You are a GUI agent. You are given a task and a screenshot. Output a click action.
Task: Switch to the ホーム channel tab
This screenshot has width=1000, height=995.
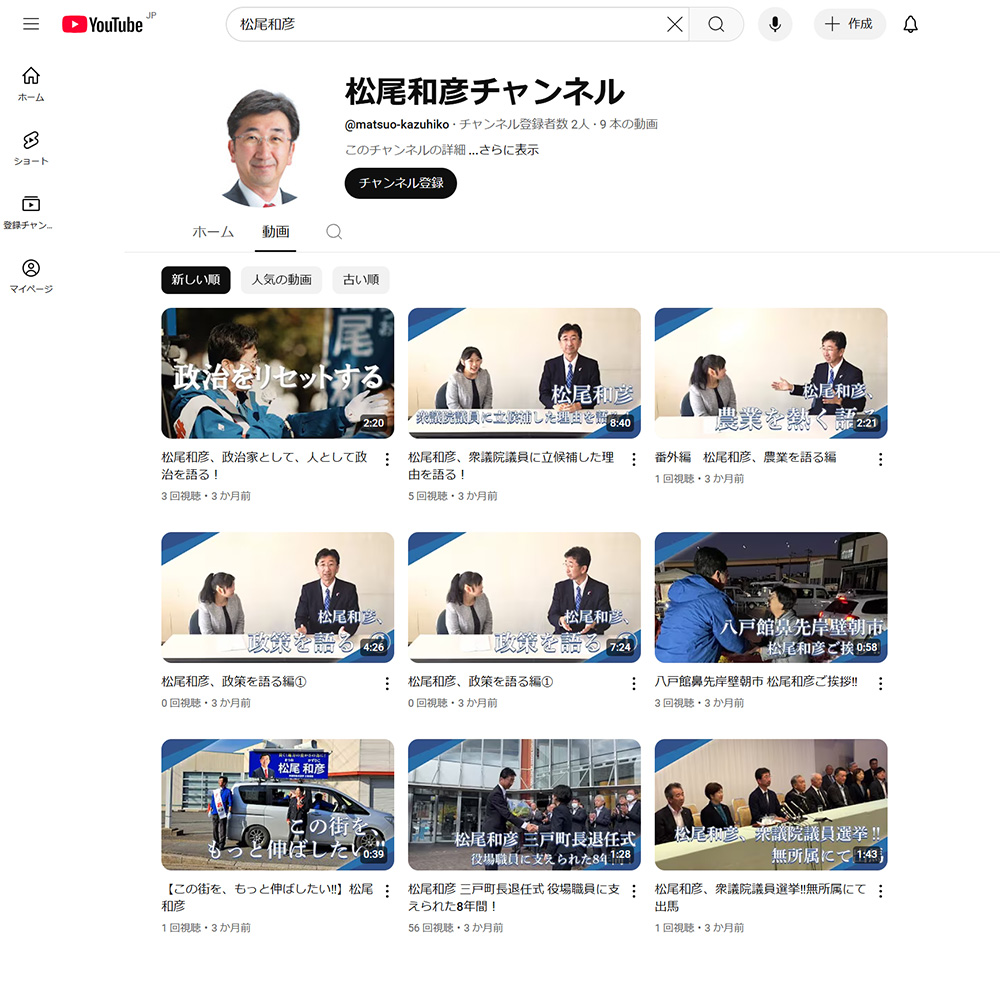coord(213,231)
